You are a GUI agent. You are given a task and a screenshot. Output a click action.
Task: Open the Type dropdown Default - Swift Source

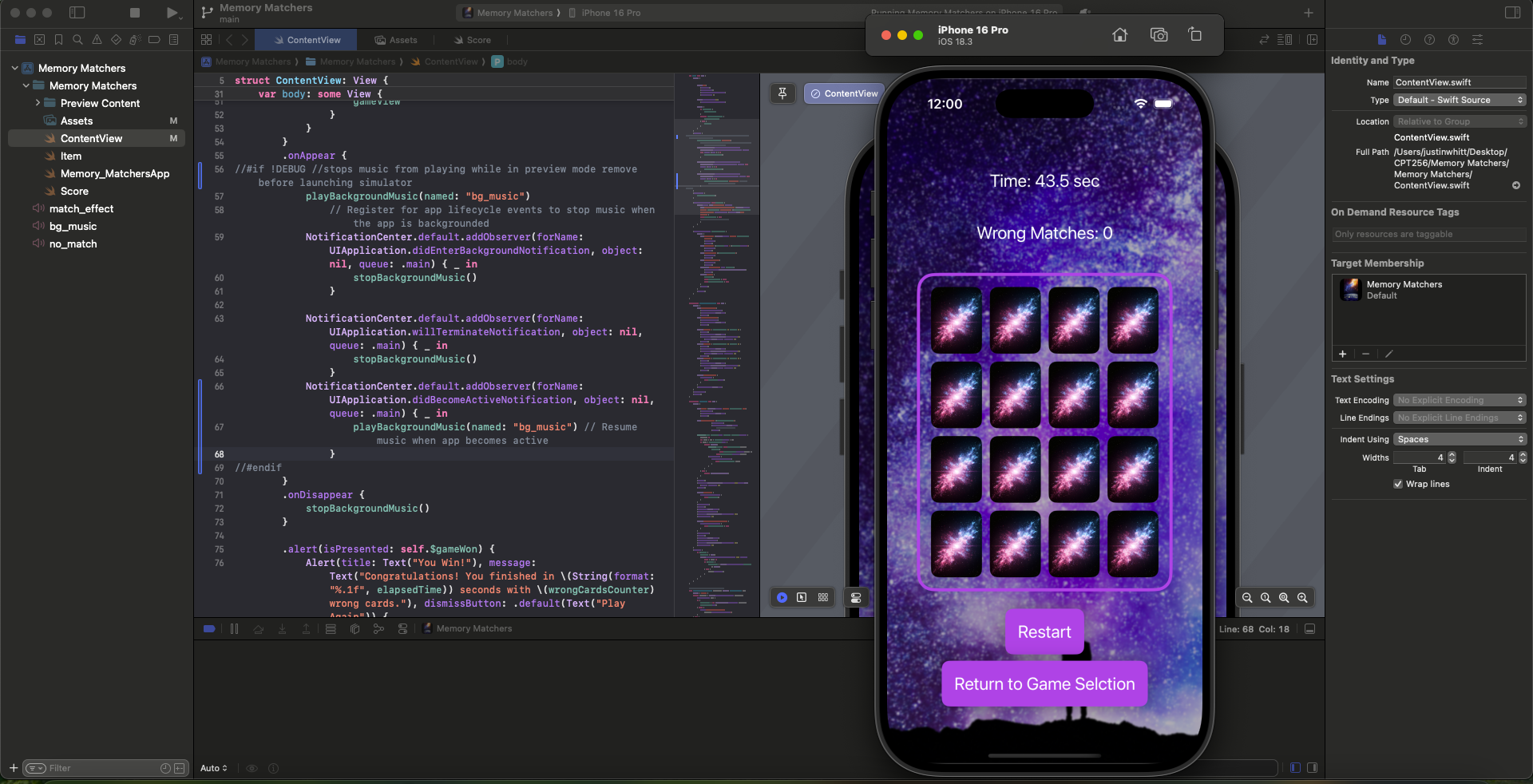click(1460, 100)
